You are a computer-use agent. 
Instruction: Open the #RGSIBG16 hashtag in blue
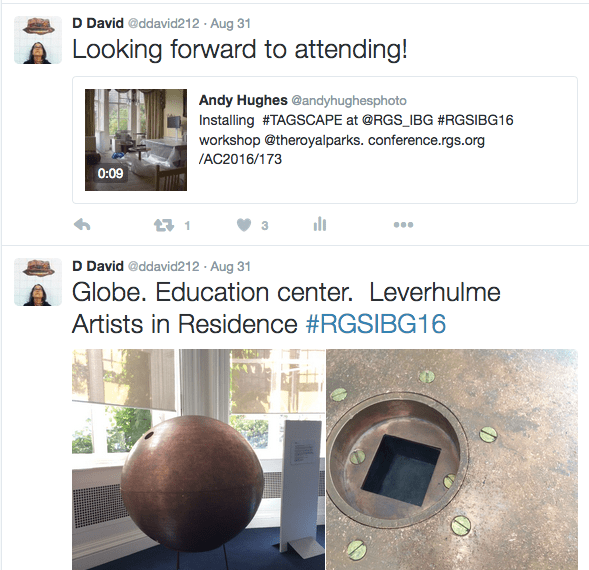click(376, 324)
